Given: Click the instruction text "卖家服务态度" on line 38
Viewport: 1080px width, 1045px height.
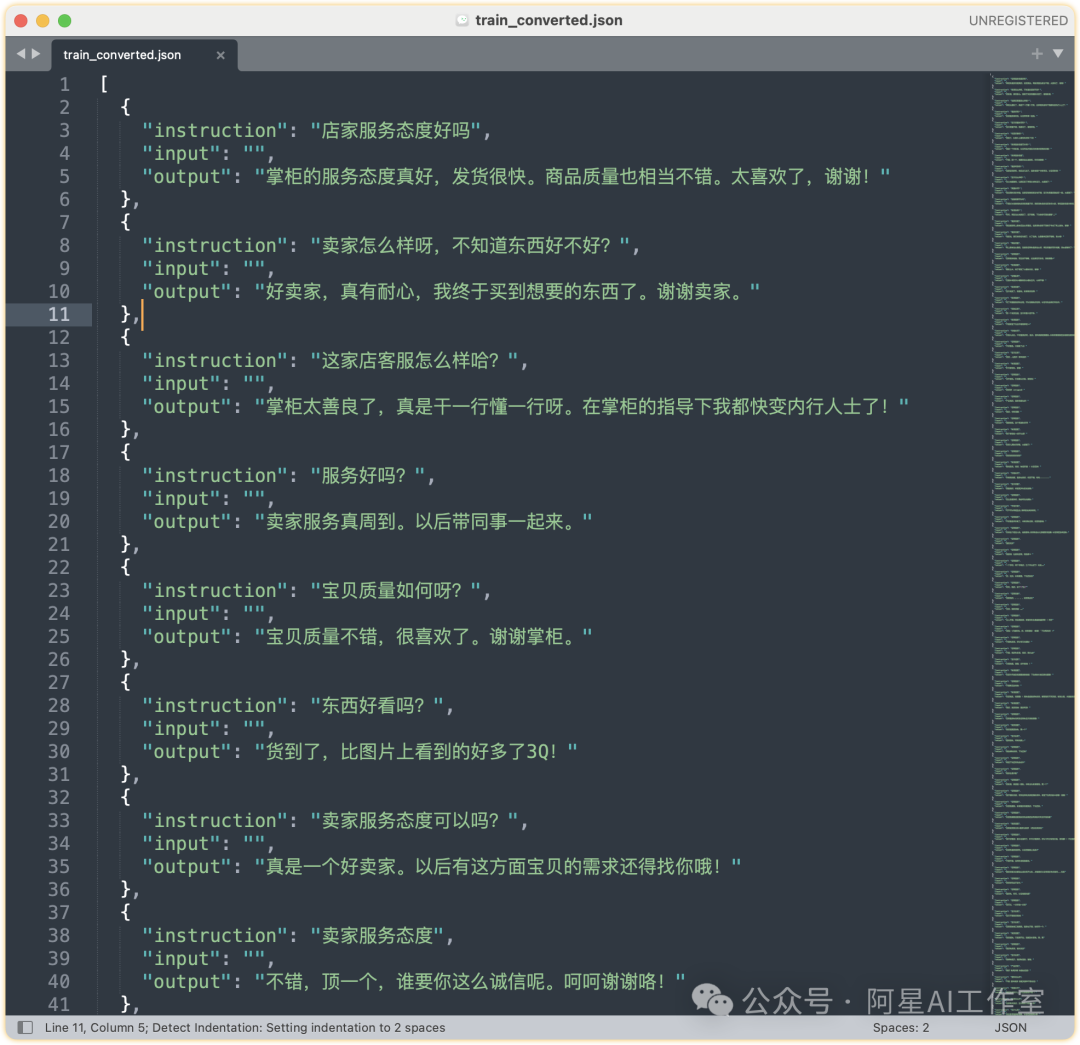Looking at the screenshot, I should pos(377,935).
